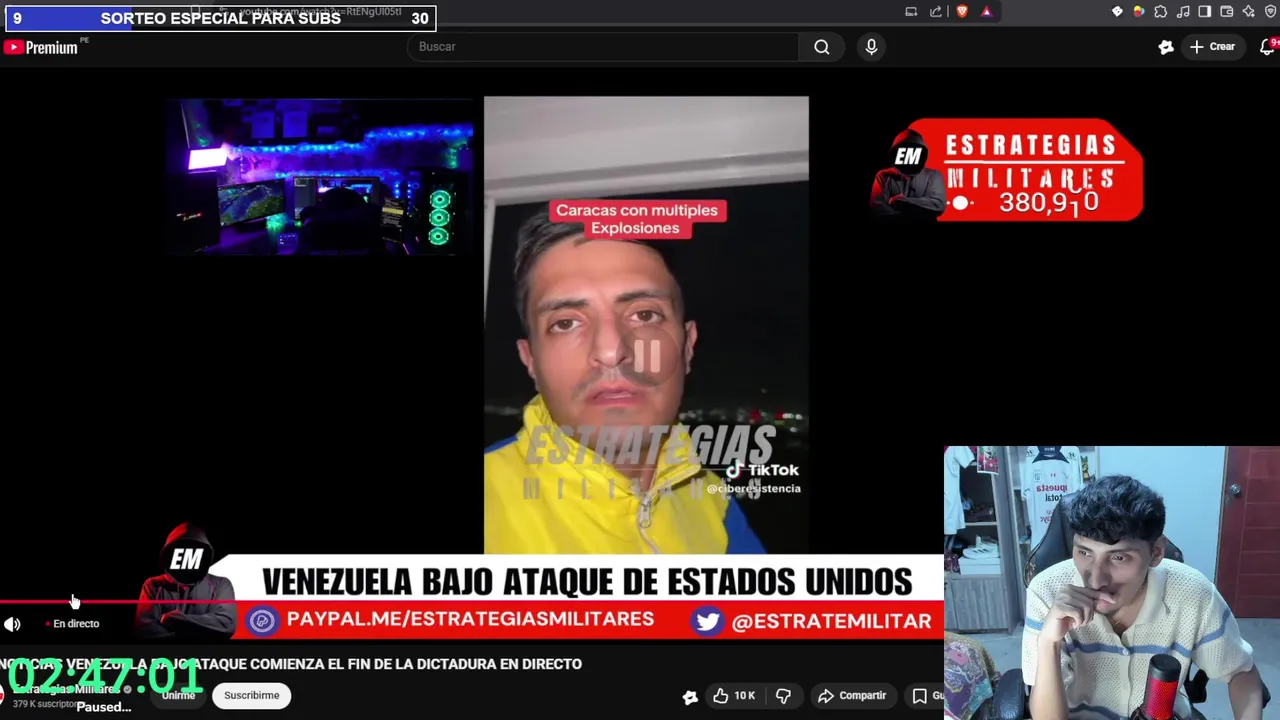
Task: Click the @ESTRATEMILITAR handle text
Action: point(831,621)
